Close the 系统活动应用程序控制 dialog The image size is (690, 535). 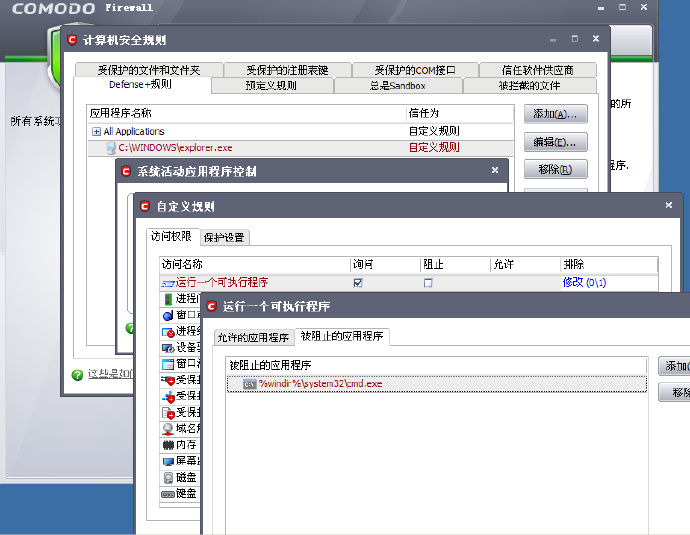click(495, 170)
